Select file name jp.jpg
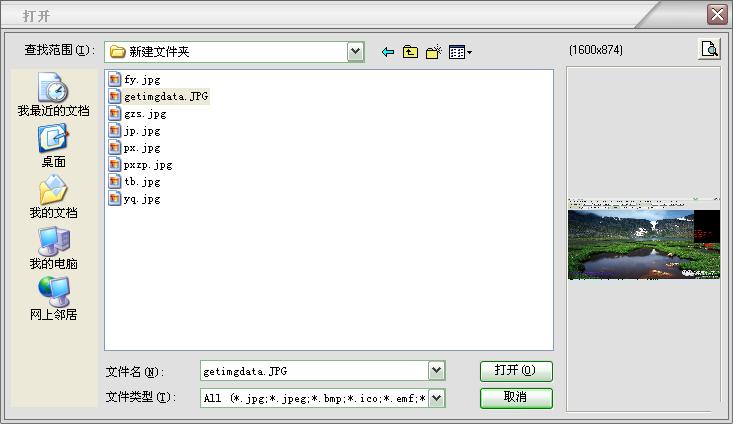Image resolution: width=733 pixels, height=424 pixels. [x=142, y=131]
